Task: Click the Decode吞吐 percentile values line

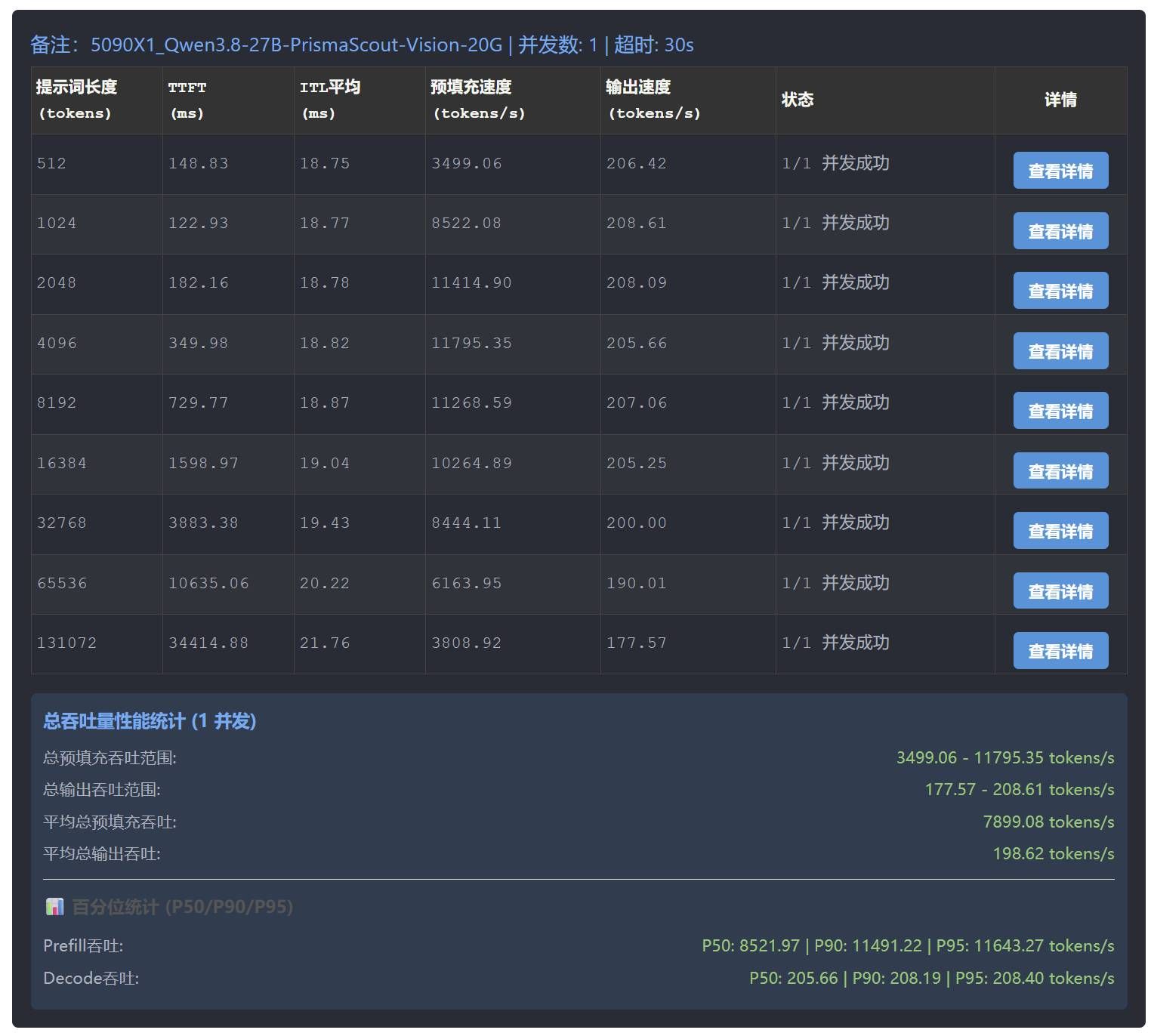Action: (931, 978)
